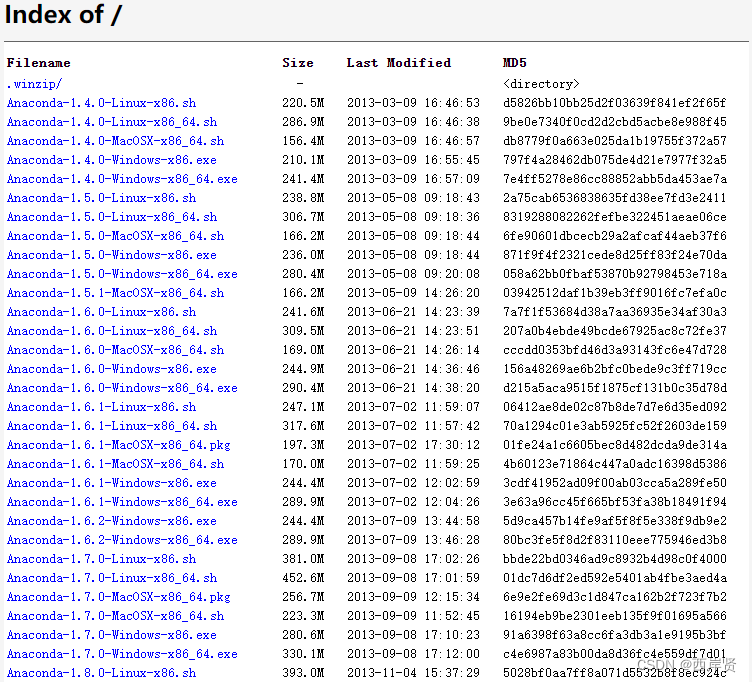Download Anaconda-1.5.0-Windows-x86.exe

point(112,255)
